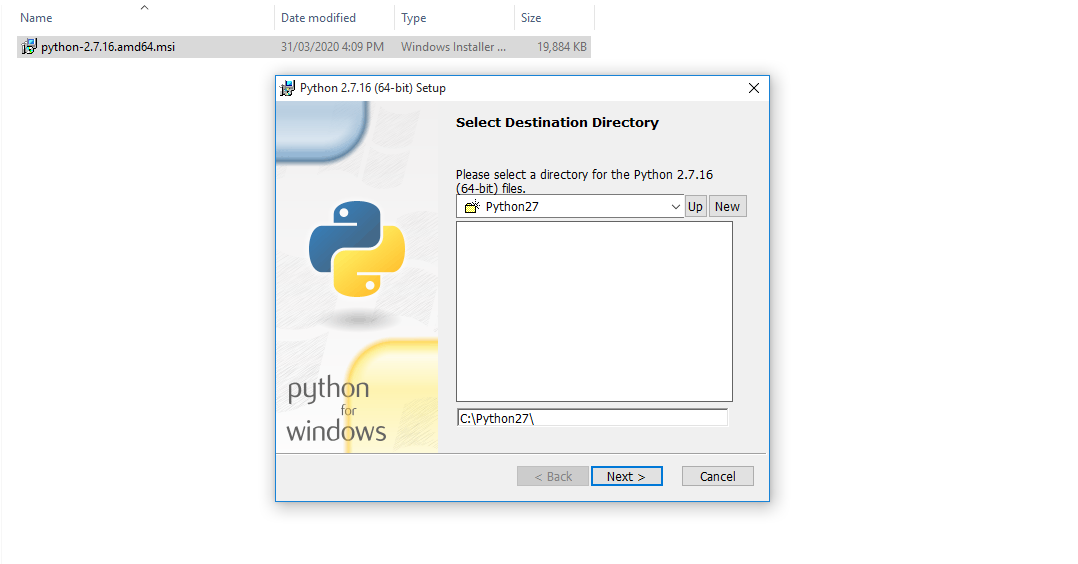Select the Python27 text in directory combo box
The width and height of the screenshot is (1078, 564).
tap(511, 207)
